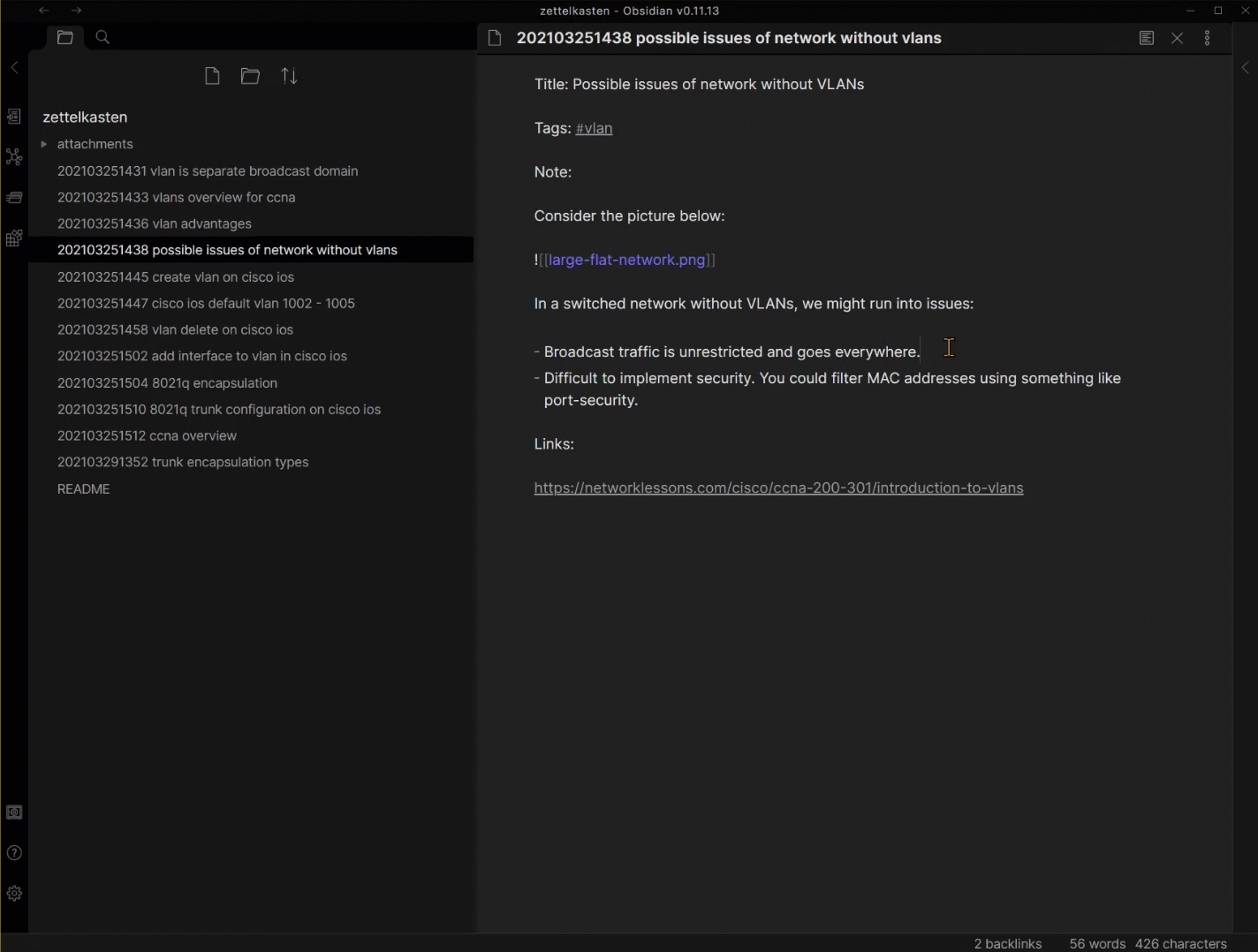Open more options menu for note

[x=1208, y=38]
